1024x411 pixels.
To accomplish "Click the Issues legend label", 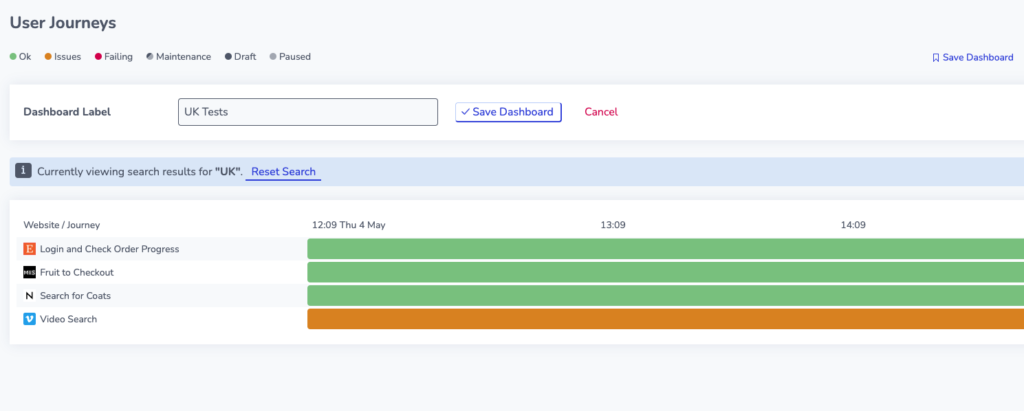I will (x=67, y=57).
